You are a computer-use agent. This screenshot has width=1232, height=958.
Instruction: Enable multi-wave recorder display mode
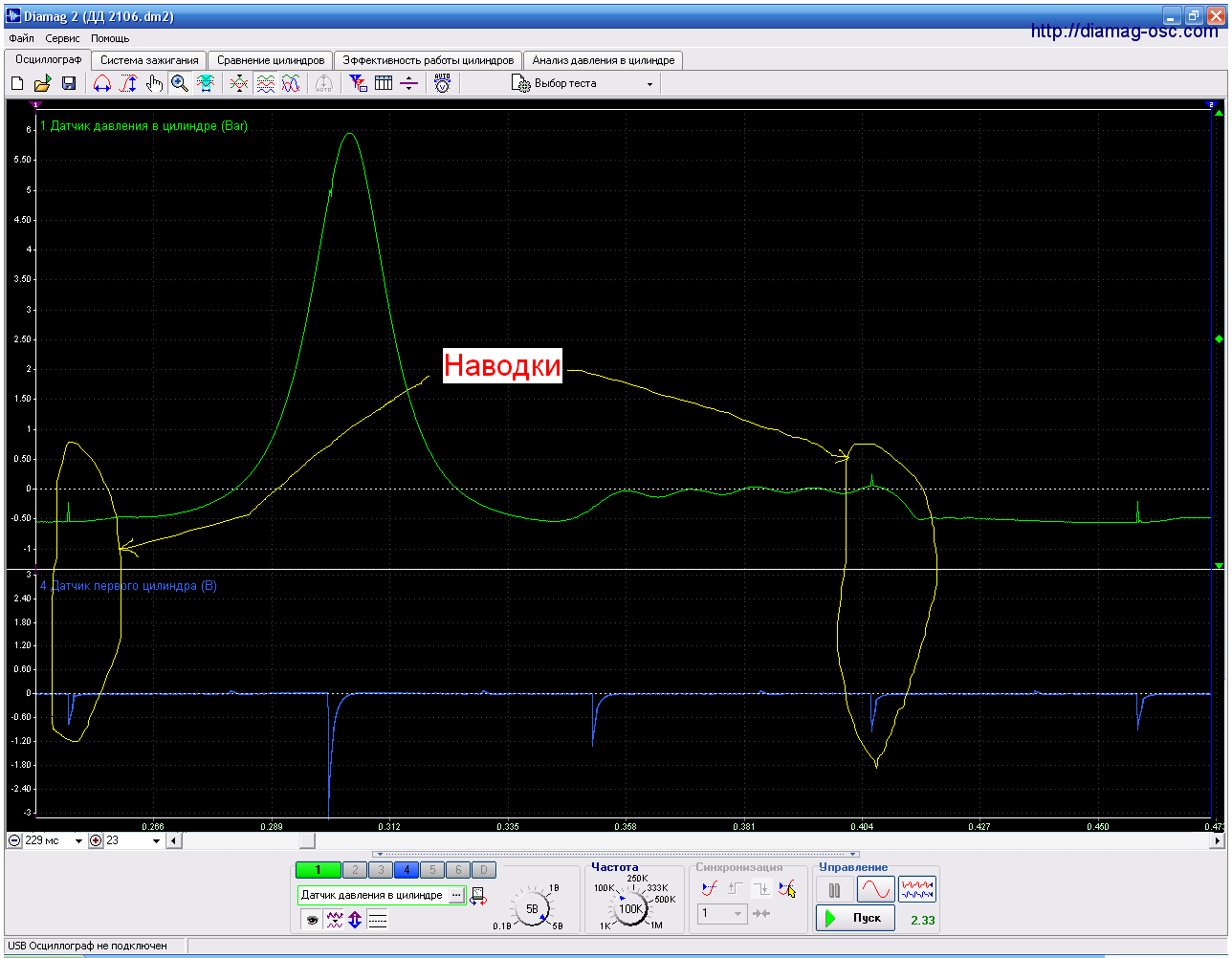point(917,890)
